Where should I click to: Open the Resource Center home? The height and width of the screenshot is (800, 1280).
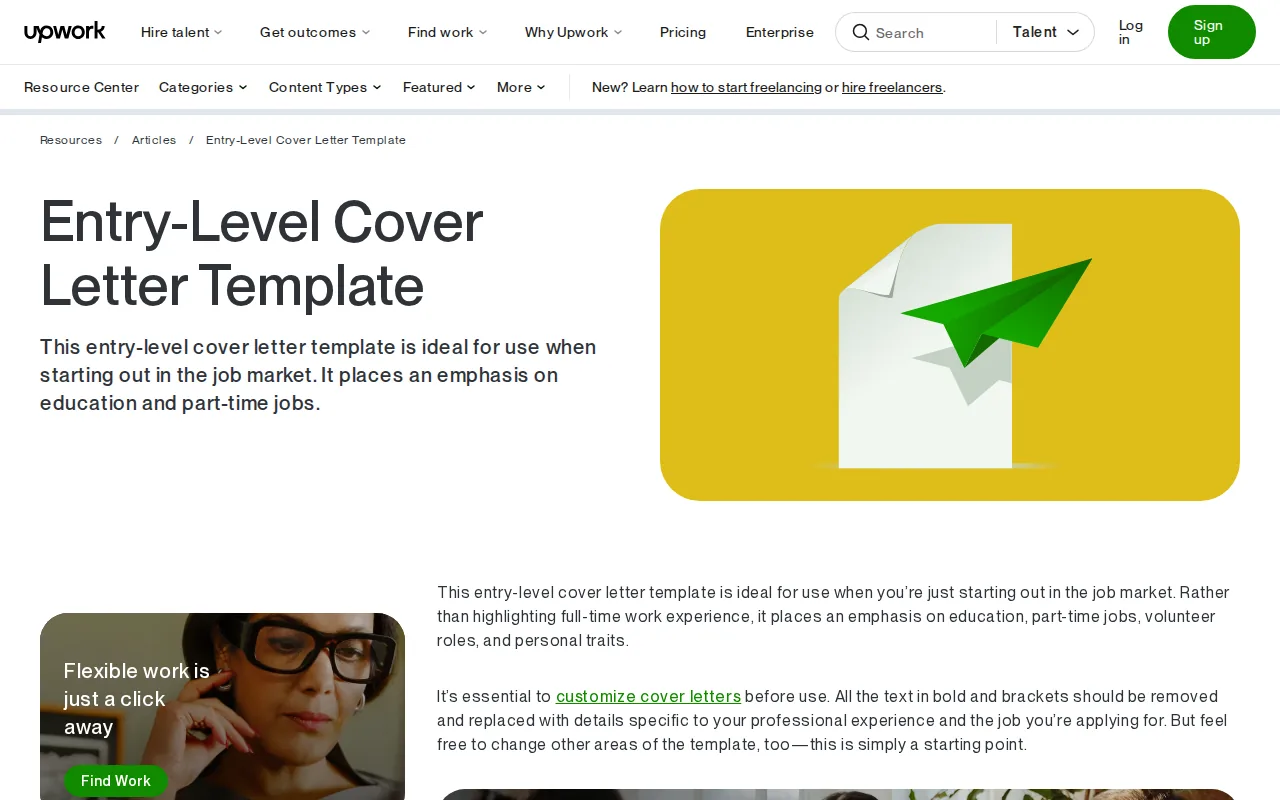[82, 87]
